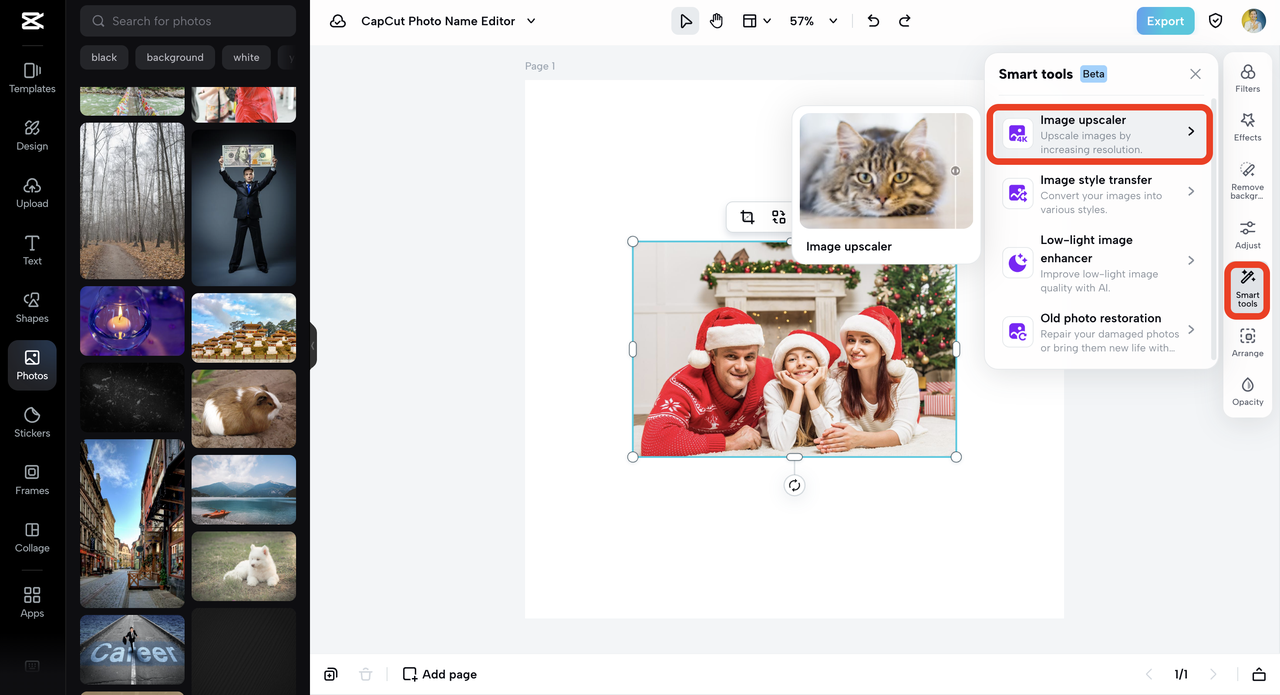Open the Filters tool

pyautogui.click(x=1248, y=78)
